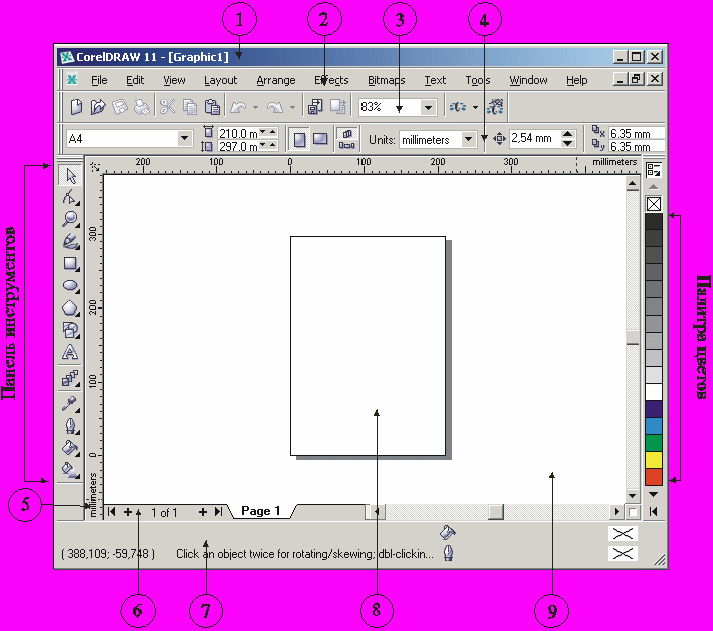Click the page width 210.0 field
Screen dimensions: 713x631
238,133
